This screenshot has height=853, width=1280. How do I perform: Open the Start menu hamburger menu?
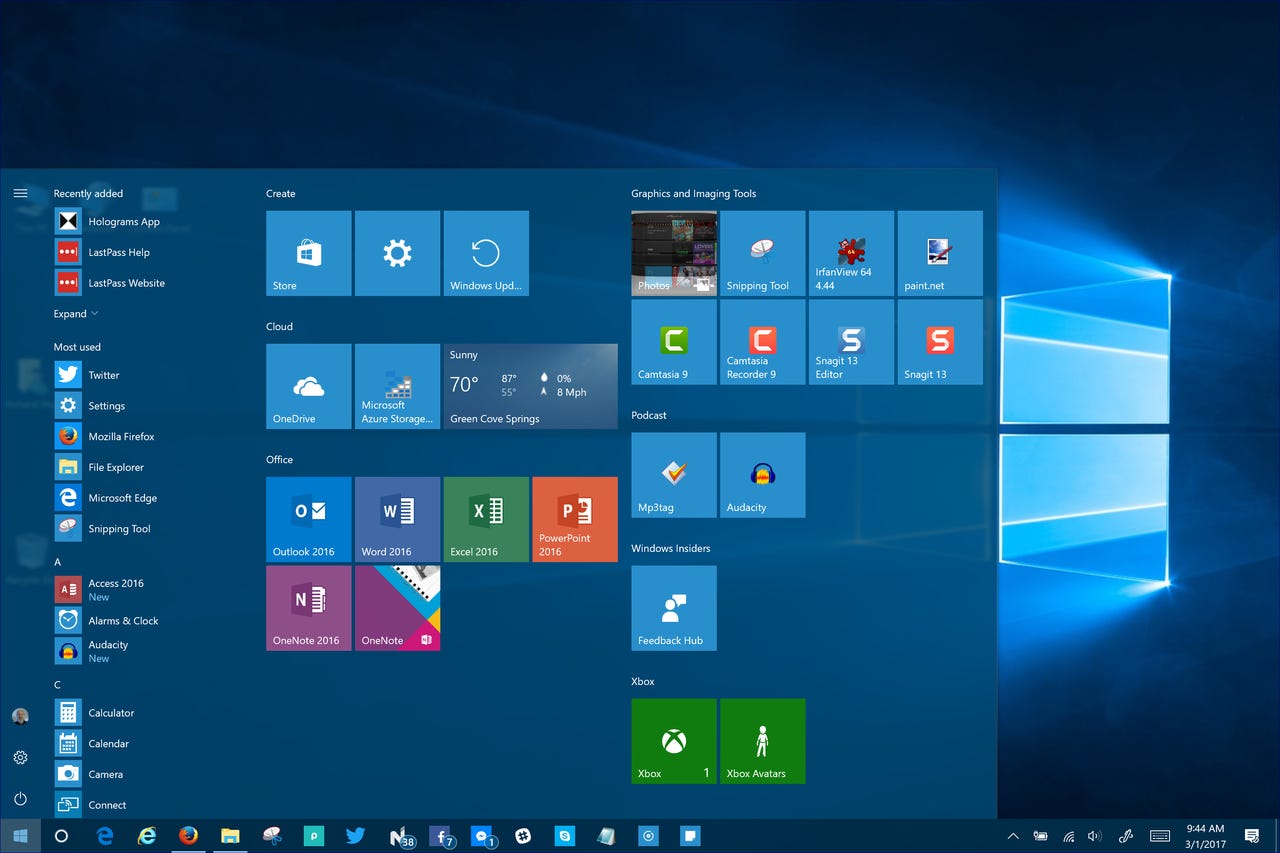coord(21,193)
